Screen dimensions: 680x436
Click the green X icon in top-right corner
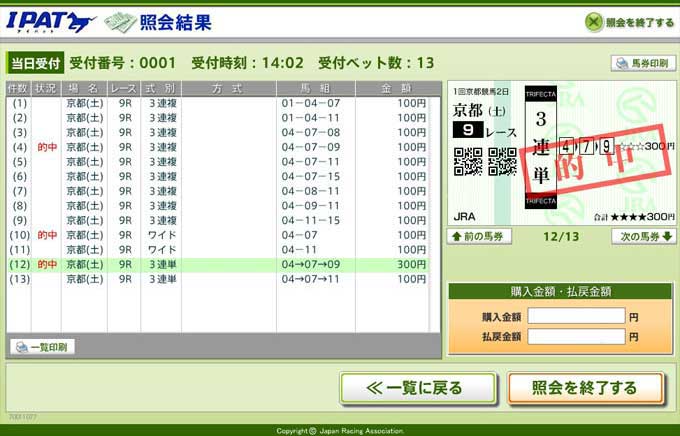pos(594,21)
